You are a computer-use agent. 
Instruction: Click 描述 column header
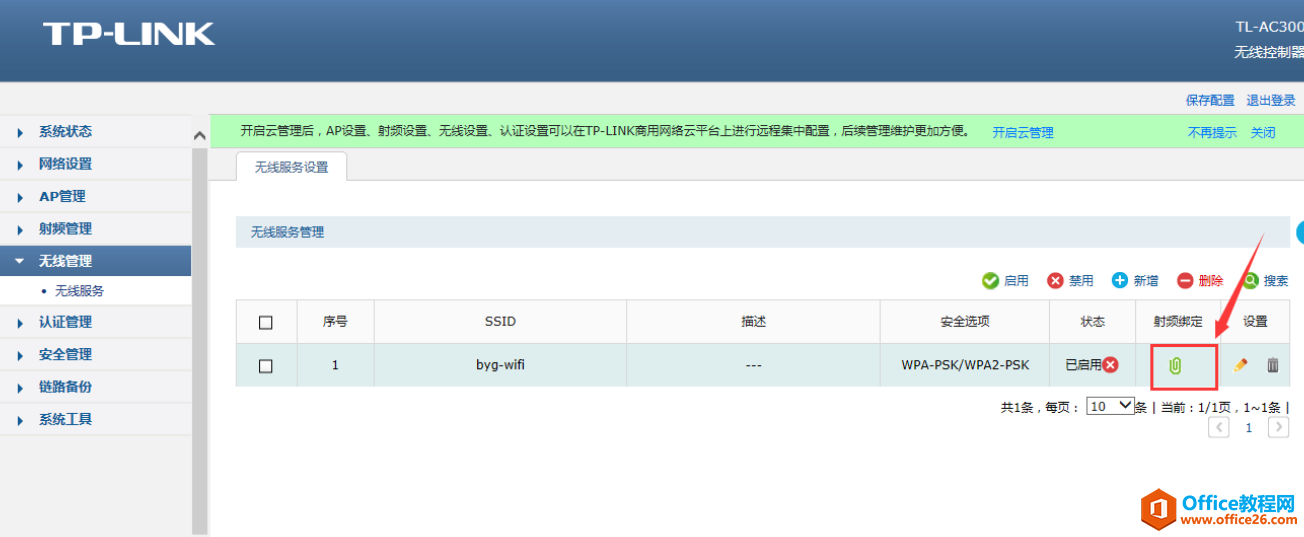[753, 321]
